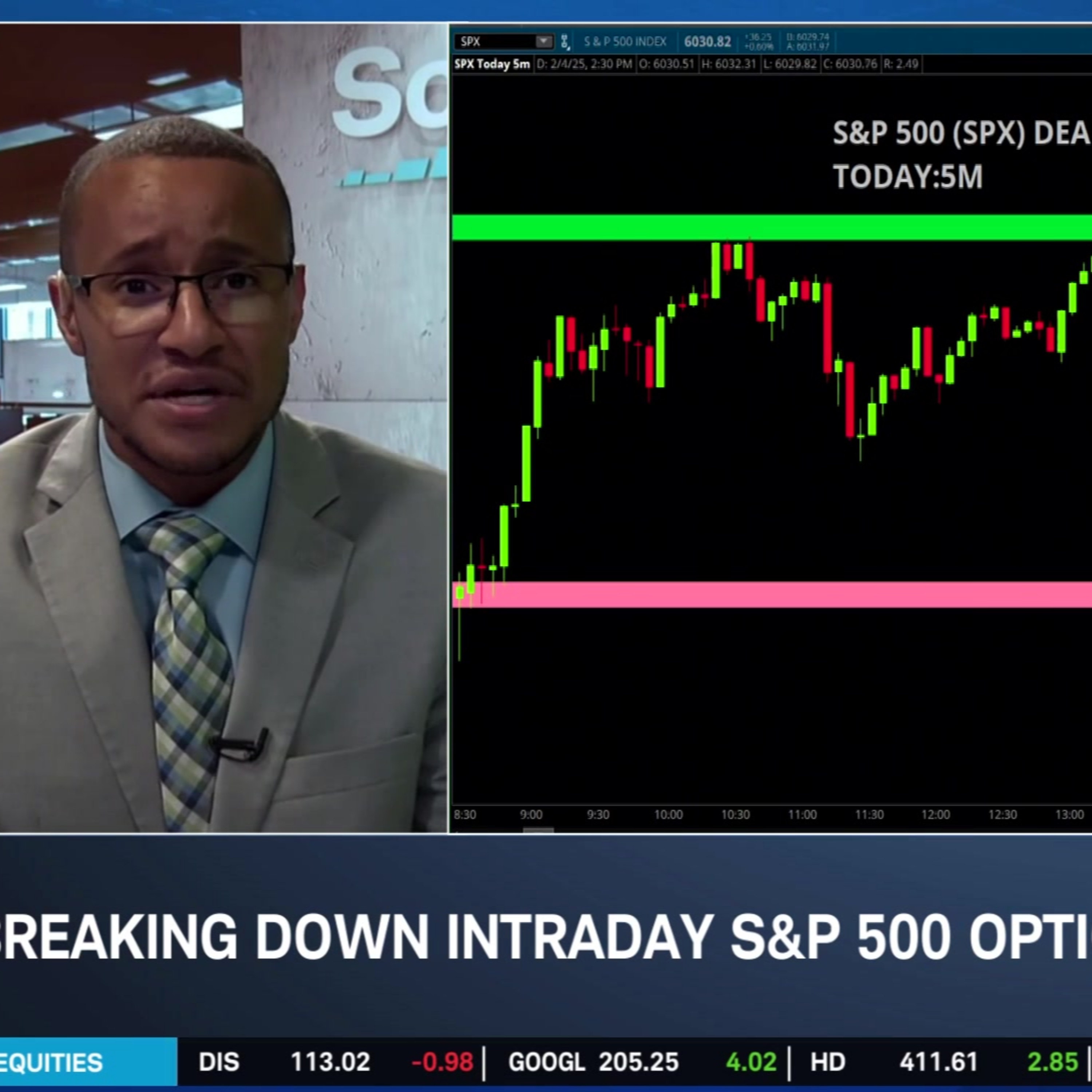The width and height of the screenshot is (1092, 1092).
Task: Click the 'TODAY:5M' chart annotation
Action: tap(908, 177)
